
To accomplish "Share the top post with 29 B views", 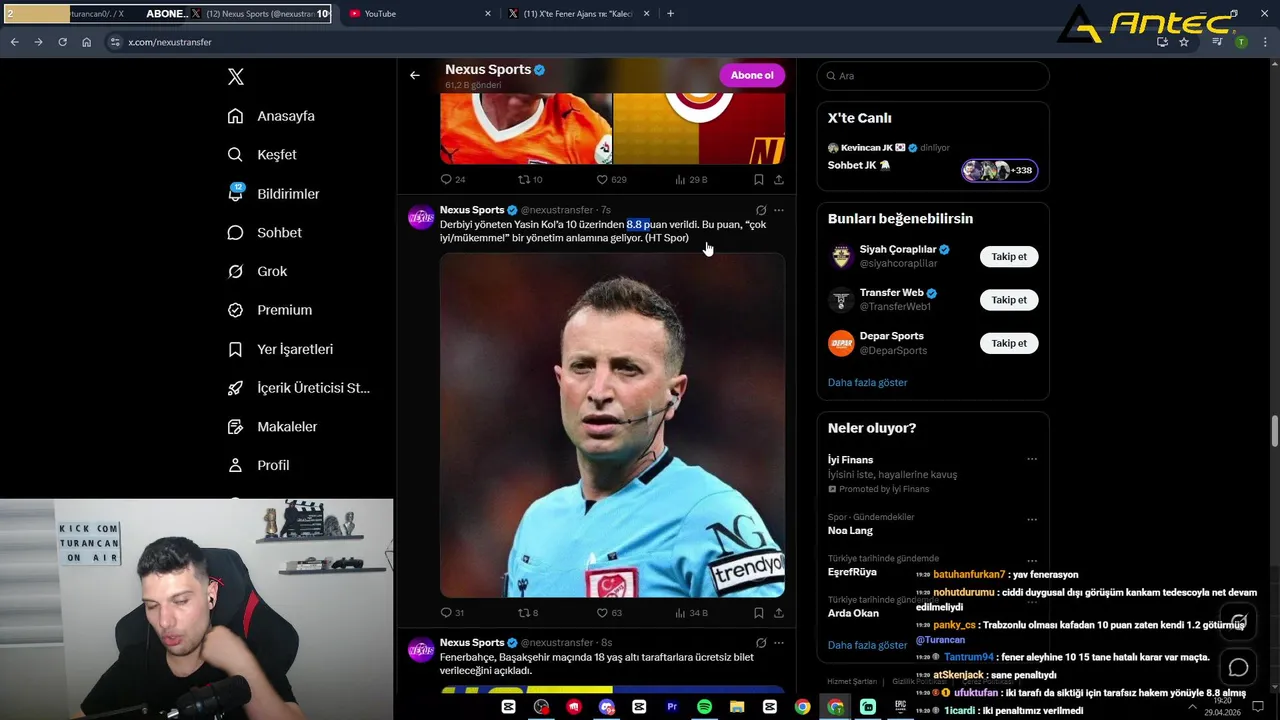I will [779, 180].
